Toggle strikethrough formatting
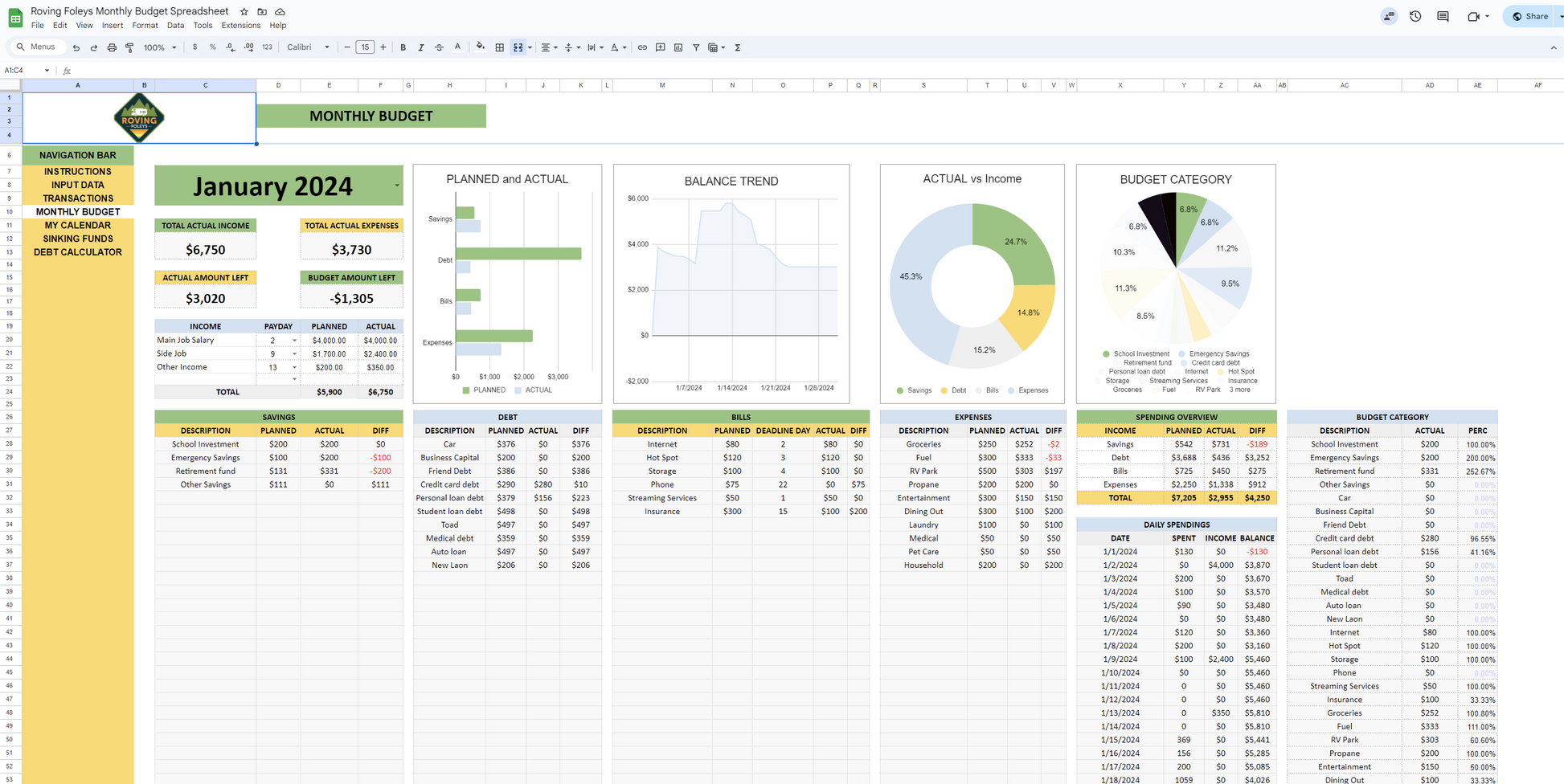1564x784 pixels. point(439,47)
